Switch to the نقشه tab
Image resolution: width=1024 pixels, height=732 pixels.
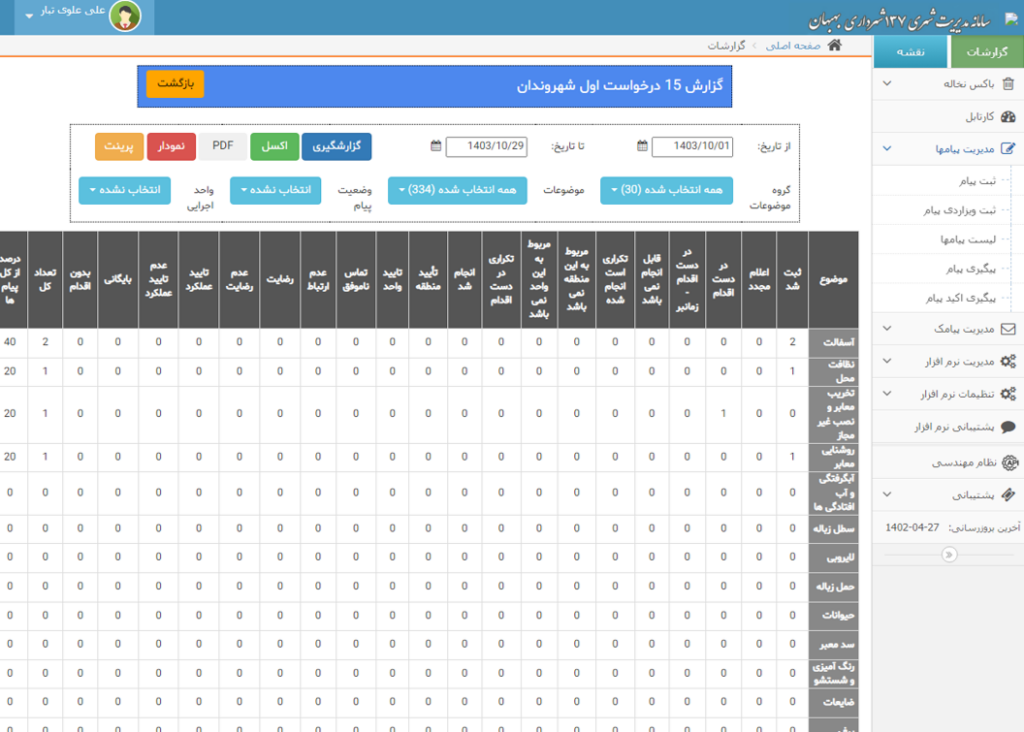coord(910,52)
